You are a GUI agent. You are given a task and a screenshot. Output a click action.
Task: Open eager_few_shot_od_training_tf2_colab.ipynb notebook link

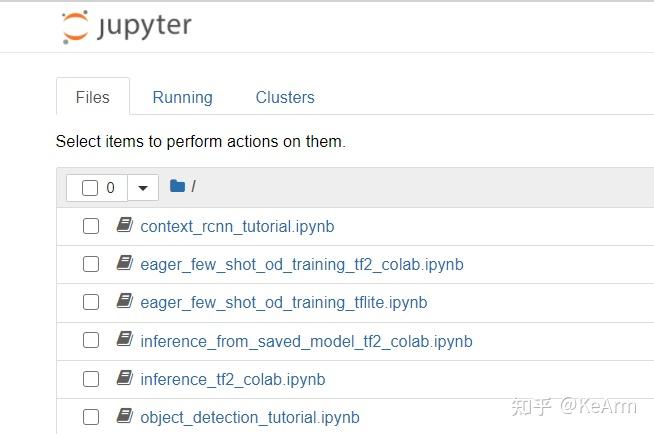(x=302, y=265)
